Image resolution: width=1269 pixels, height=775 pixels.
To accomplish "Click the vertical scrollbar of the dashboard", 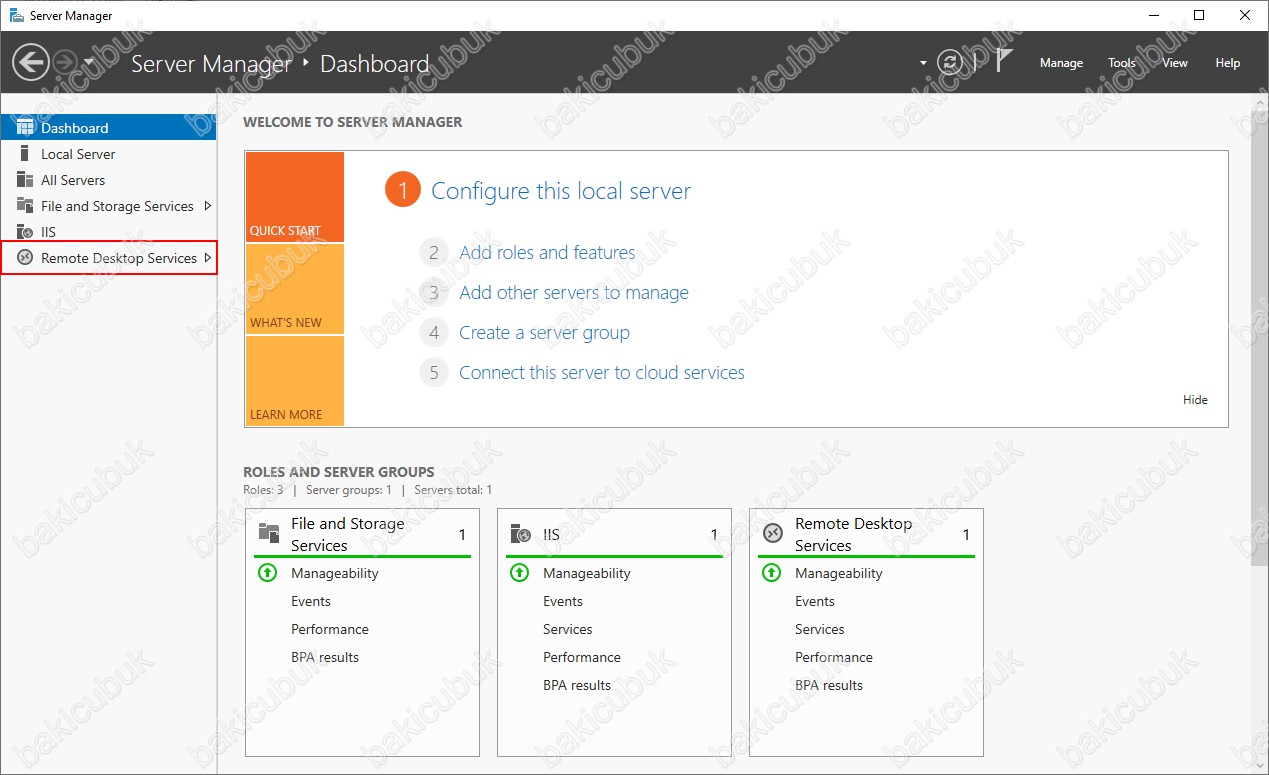I will point(1259,340).
